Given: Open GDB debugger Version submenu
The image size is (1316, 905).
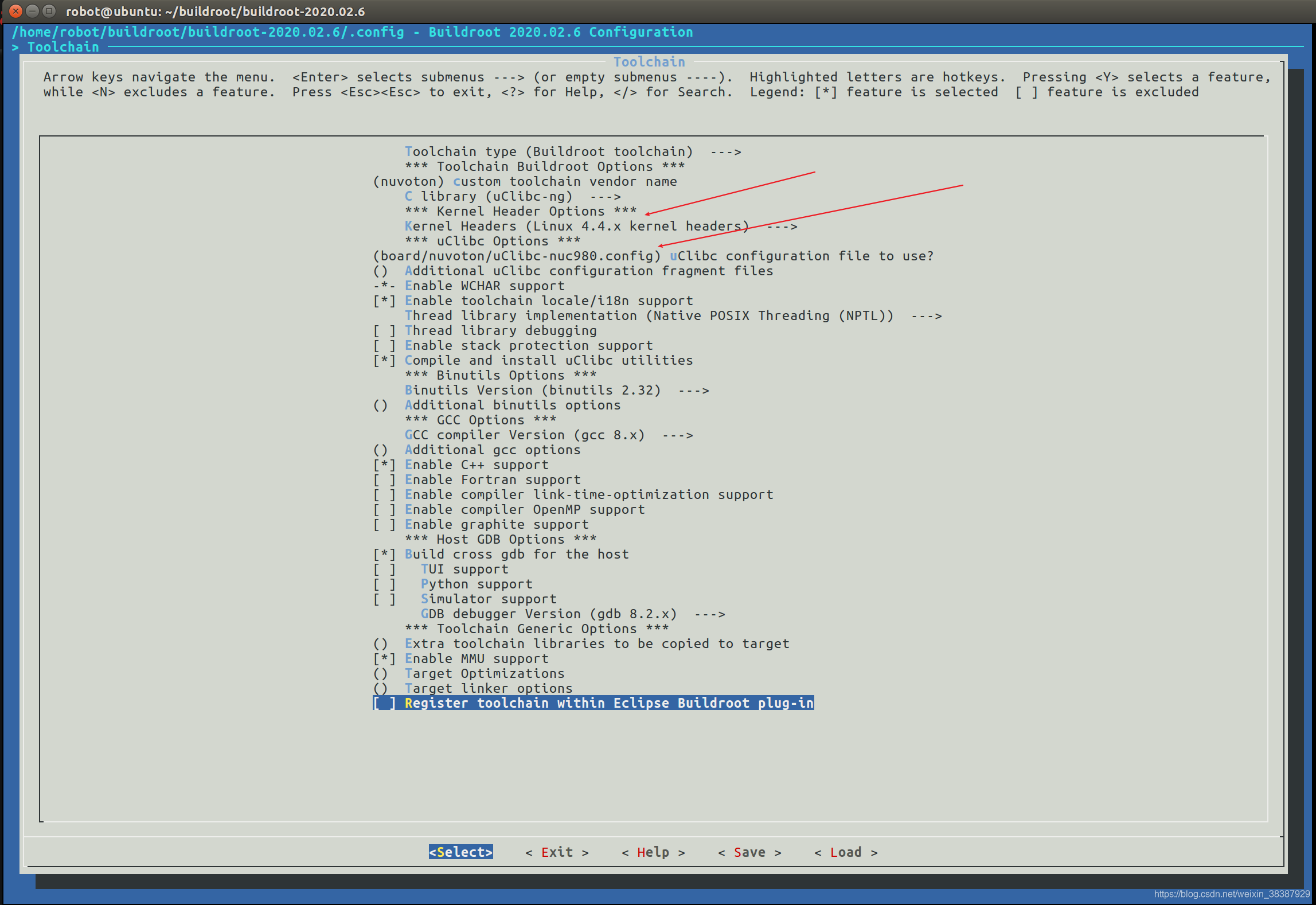Looking at the screenshot, I should (x=573, y=614).
